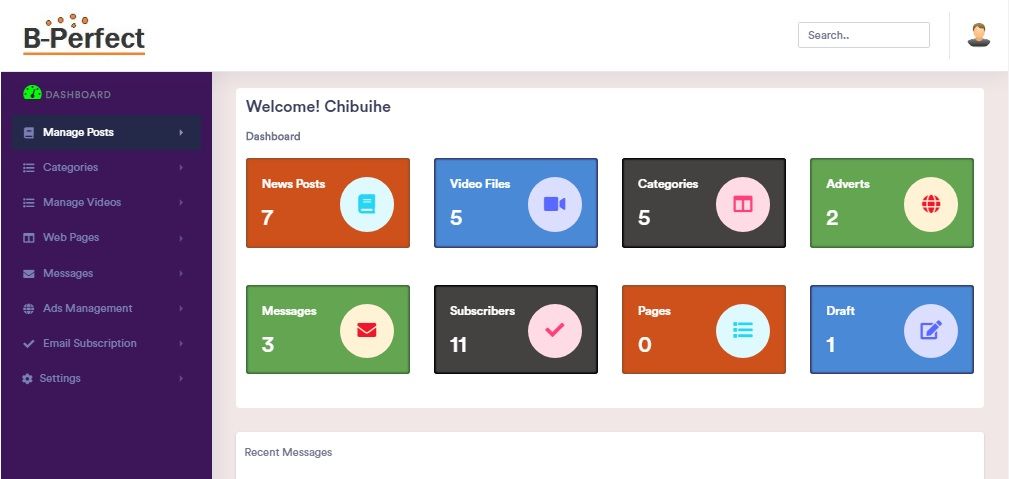Focus the Search input field
1009x479 pixels.
(863, 35)
